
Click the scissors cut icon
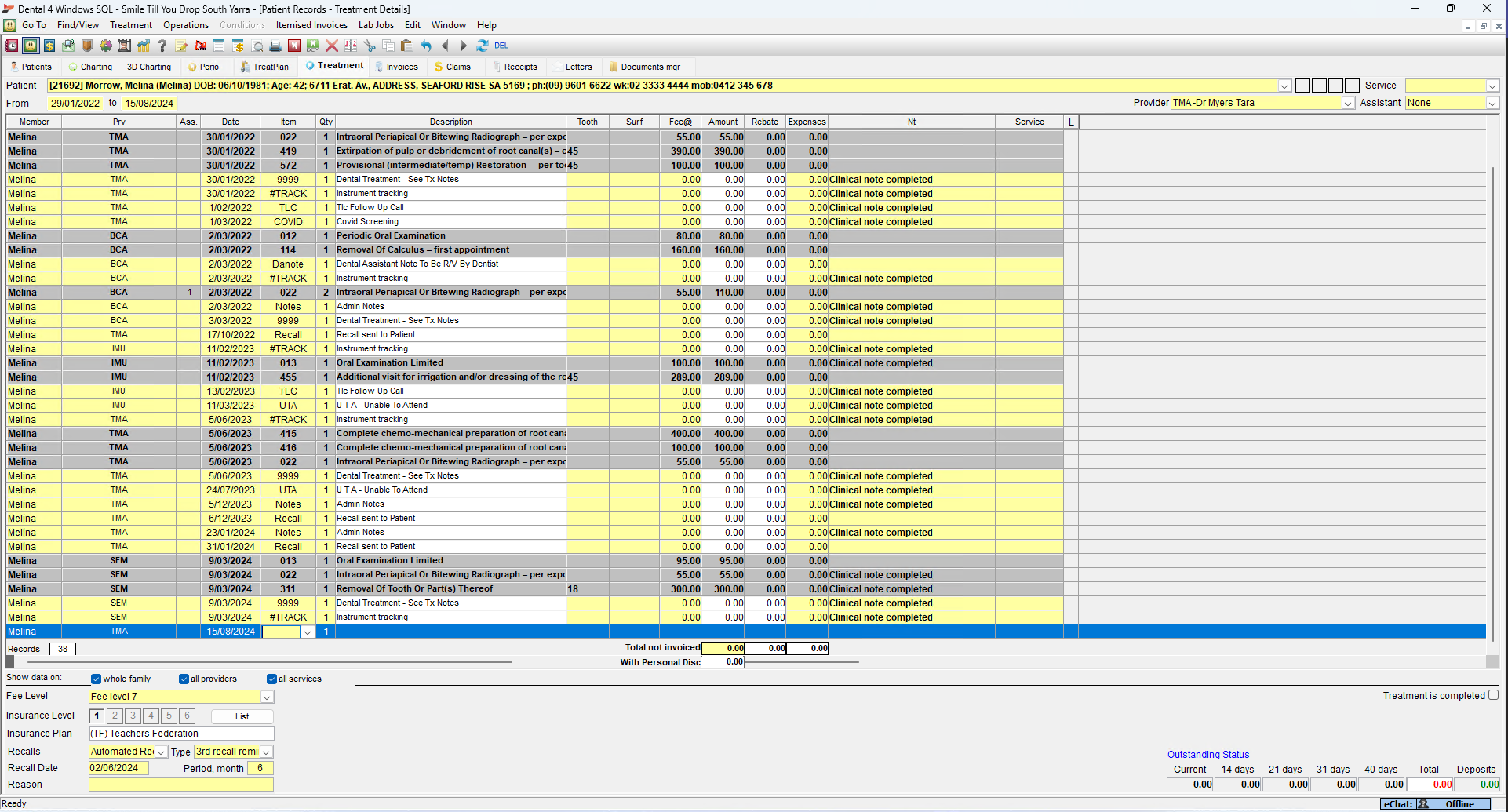370,46
